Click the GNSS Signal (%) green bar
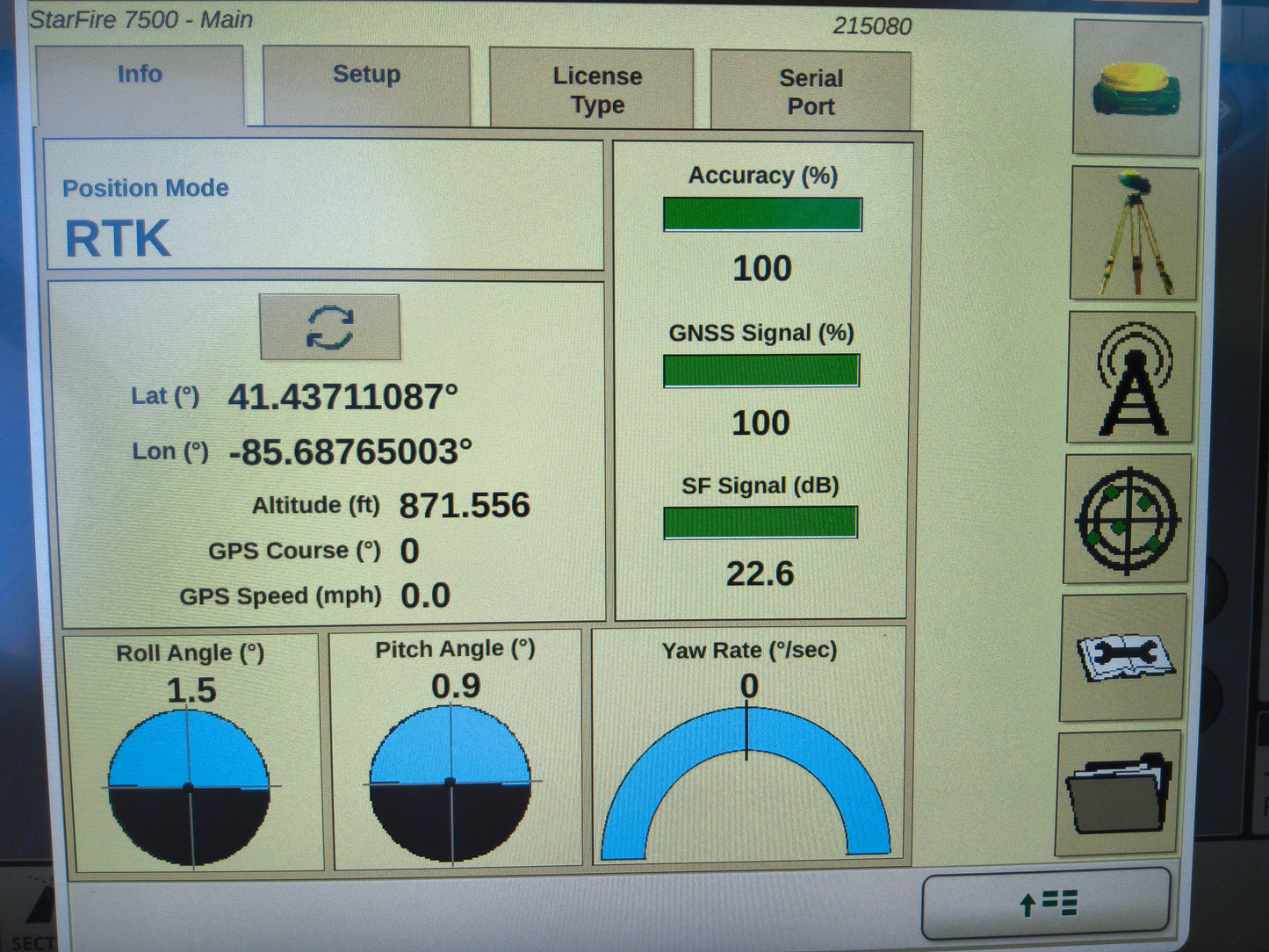1269x952 pixels. pos(761,371)
